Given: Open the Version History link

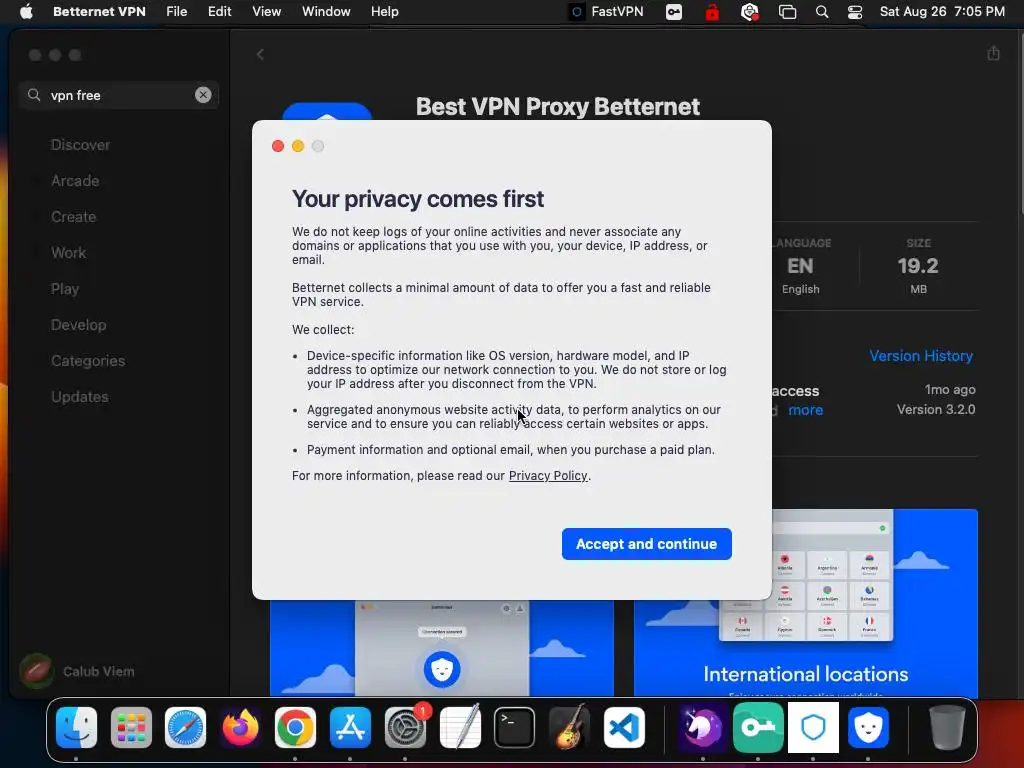Looking at the screenshot, I should [921, 356].
